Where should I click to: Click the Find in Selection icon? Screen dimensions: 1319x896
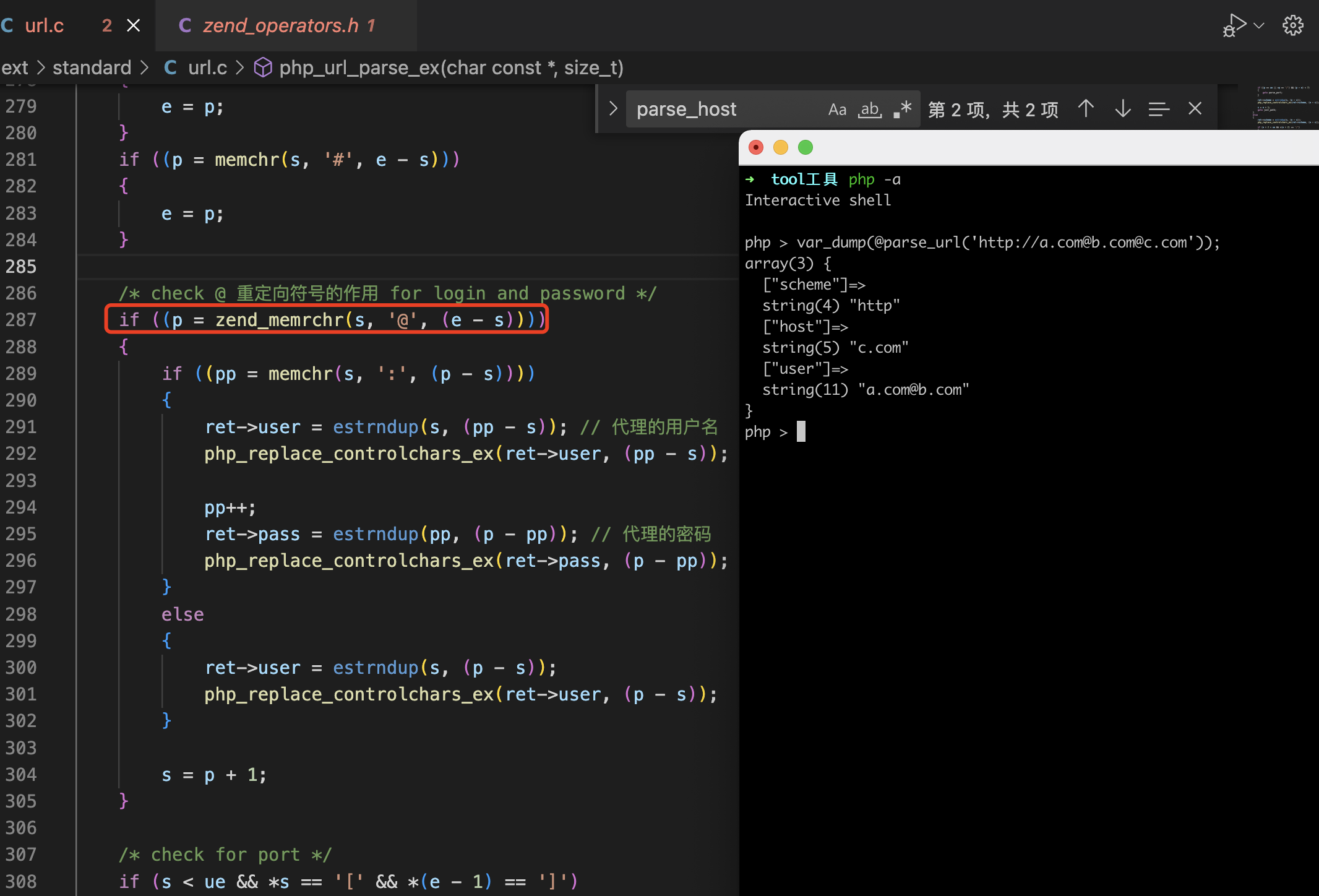click(1159, 110)
